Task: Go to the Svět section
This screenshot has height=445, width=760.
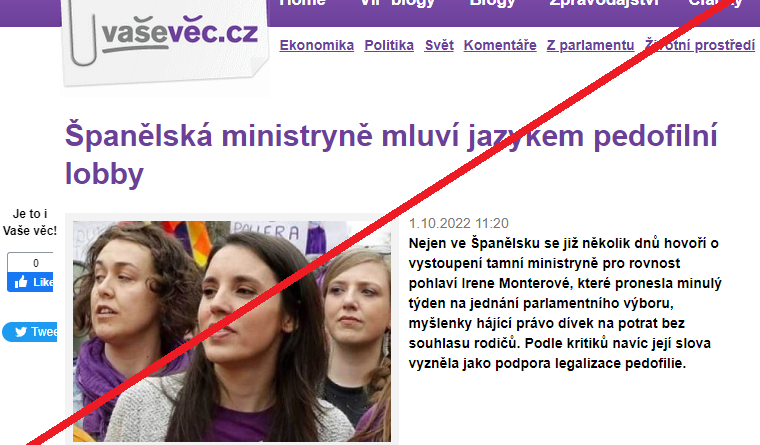Action: [439, 46]
